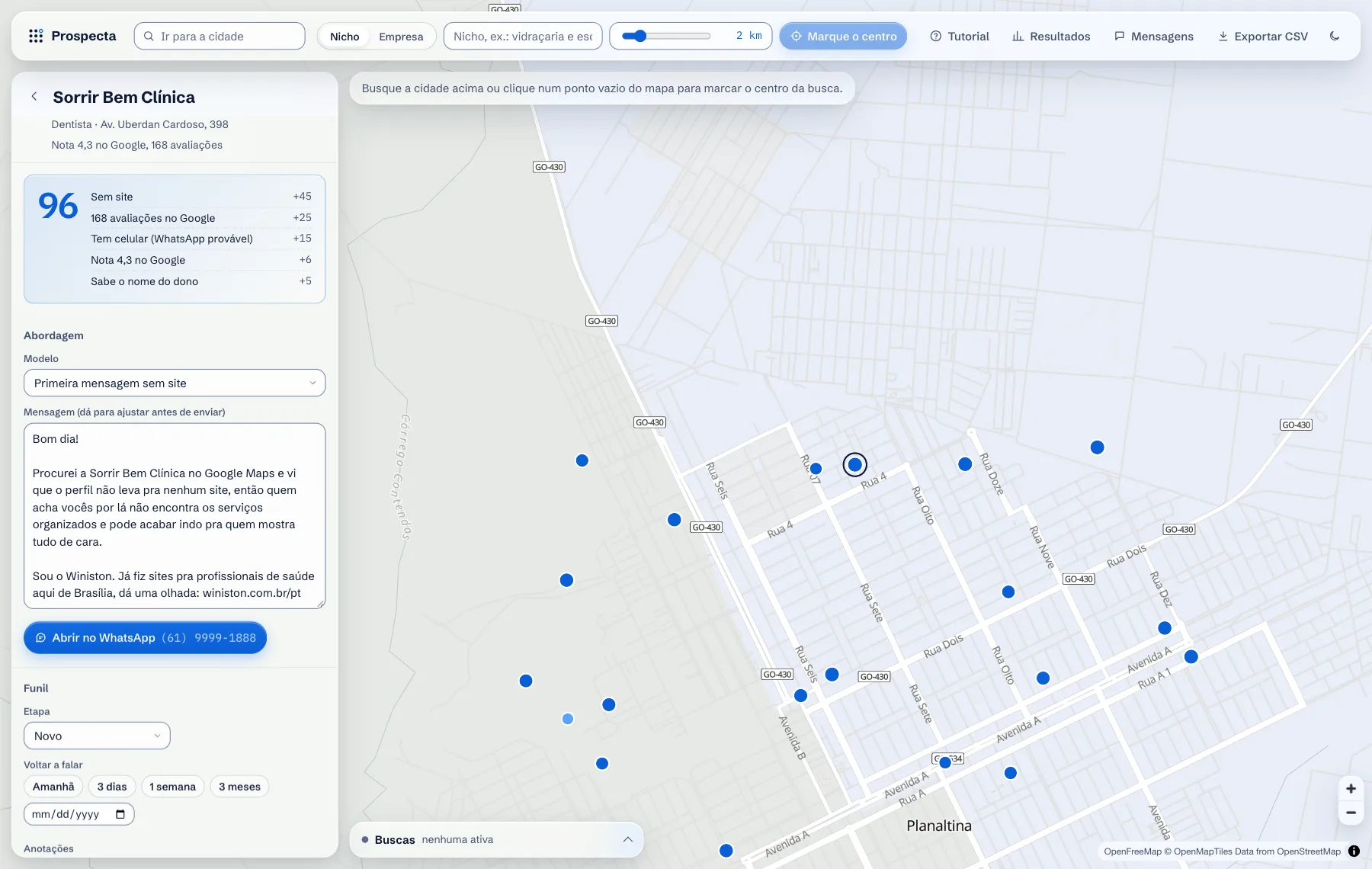Click the OpenStreetMap attribution link
Image resolution: width=1372 pixels, height=869 pixels.
tap(1309, 851)
